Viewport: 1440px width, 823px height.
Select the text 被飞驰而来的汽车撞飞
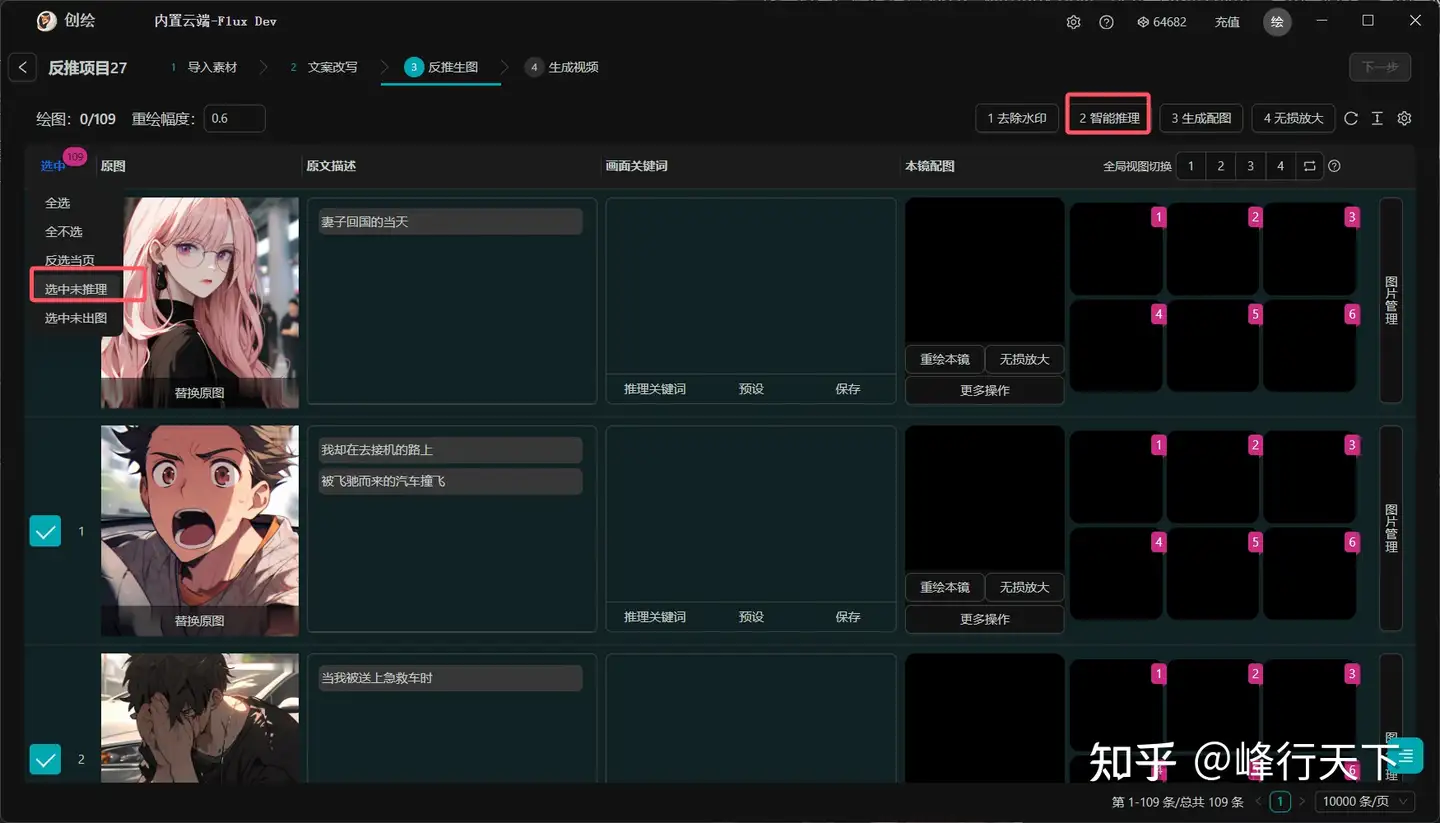pos(383,481)
